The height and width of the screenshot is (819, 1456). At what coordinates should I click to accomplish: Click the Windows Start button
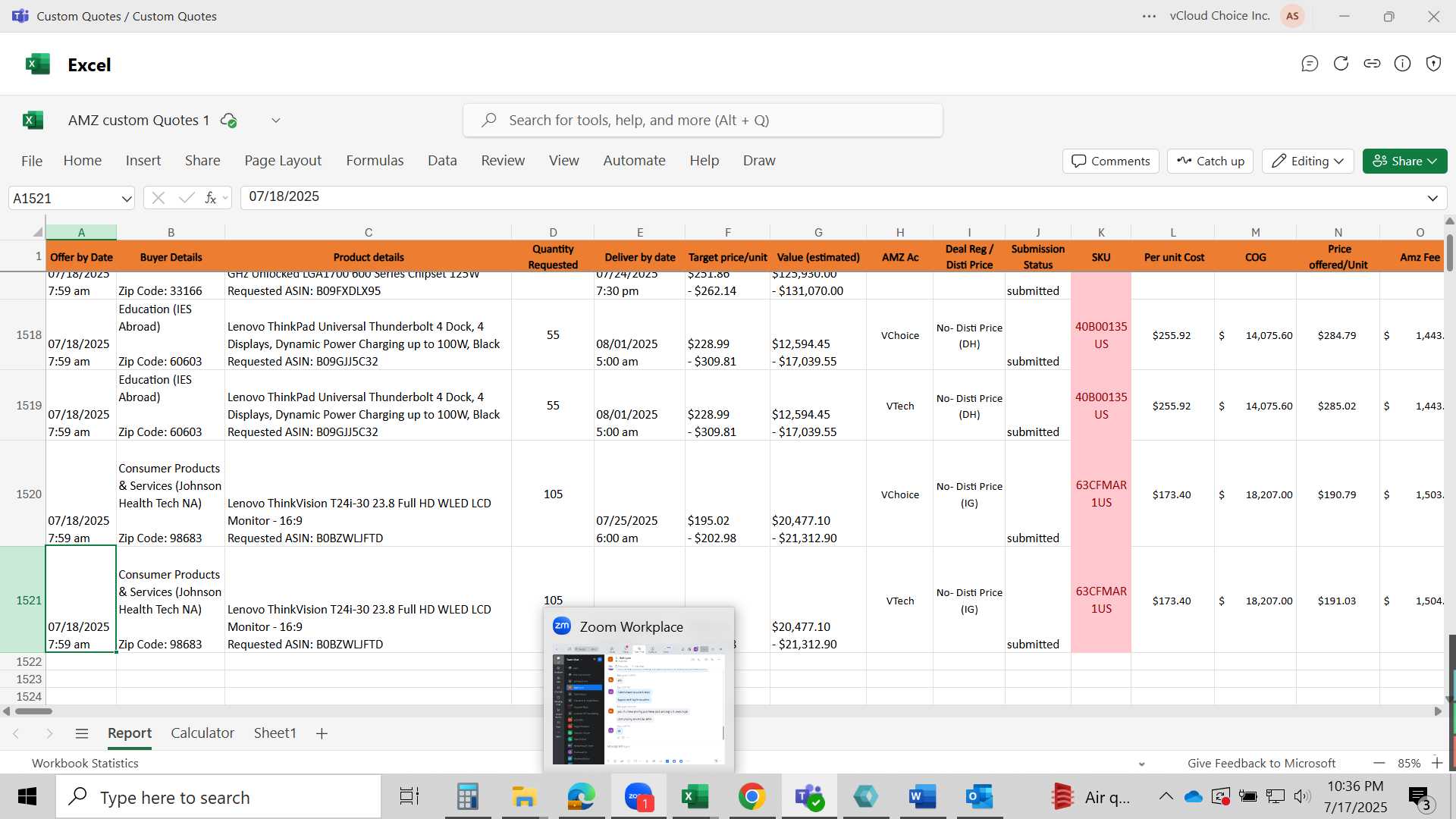(x=27, y=797)
